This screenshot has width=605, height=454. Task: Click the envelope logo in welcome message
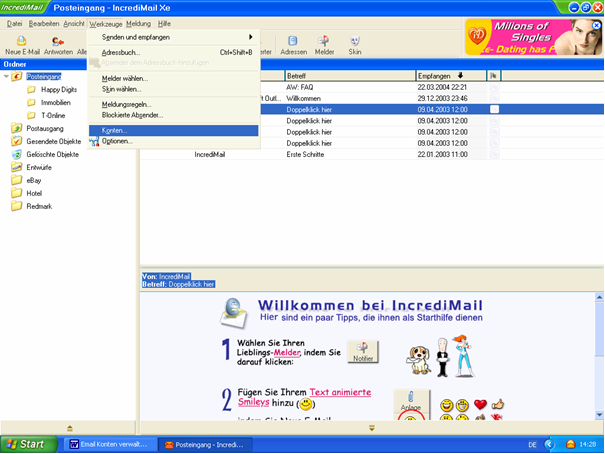[x=233, y=313]
